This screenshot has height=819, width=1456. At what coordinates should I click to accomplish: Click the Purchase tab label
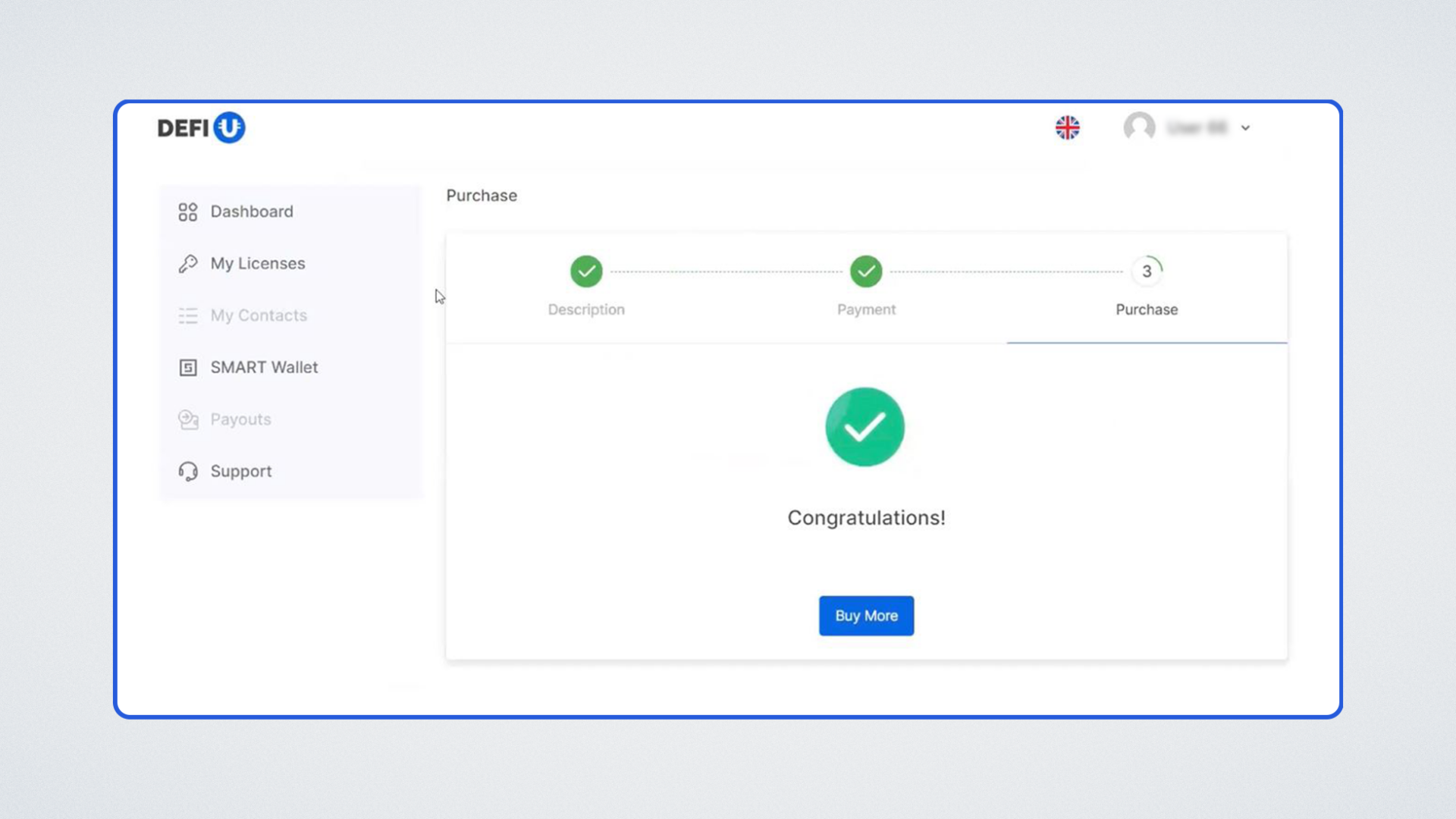tap(1147, 309)
